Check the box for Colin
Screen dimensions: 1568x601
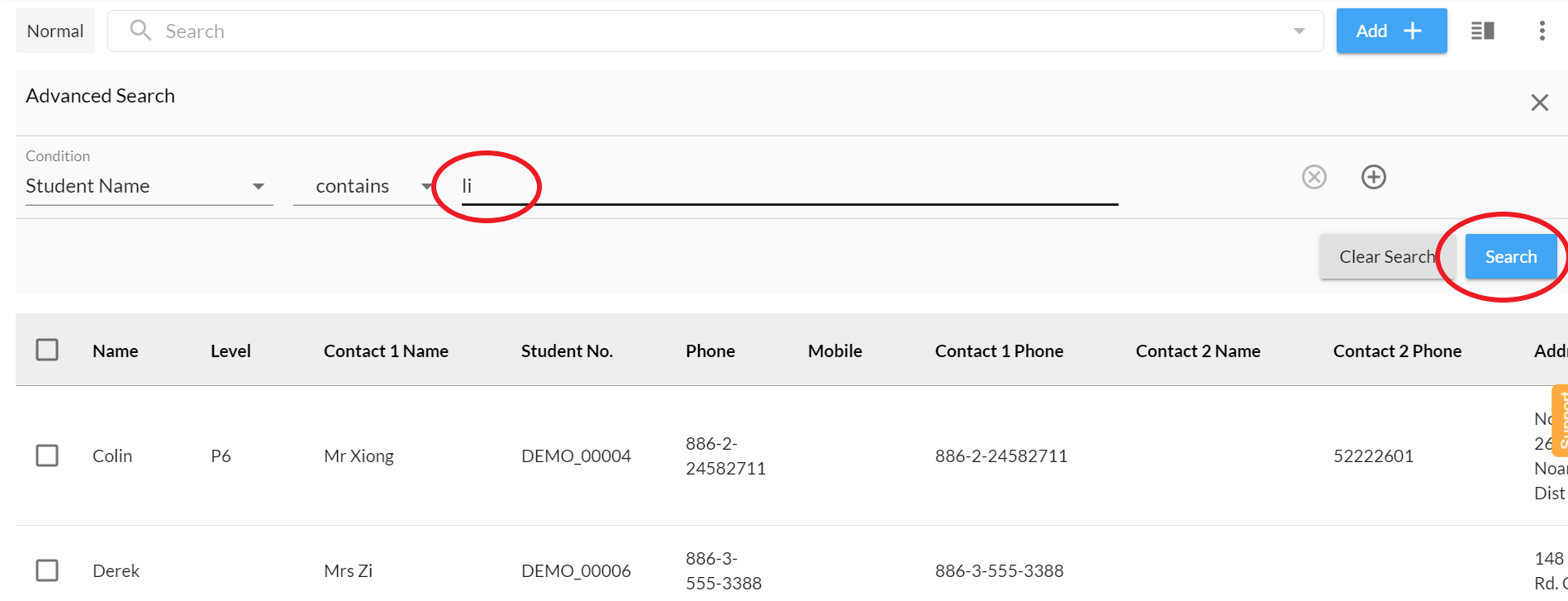(47, 456)
